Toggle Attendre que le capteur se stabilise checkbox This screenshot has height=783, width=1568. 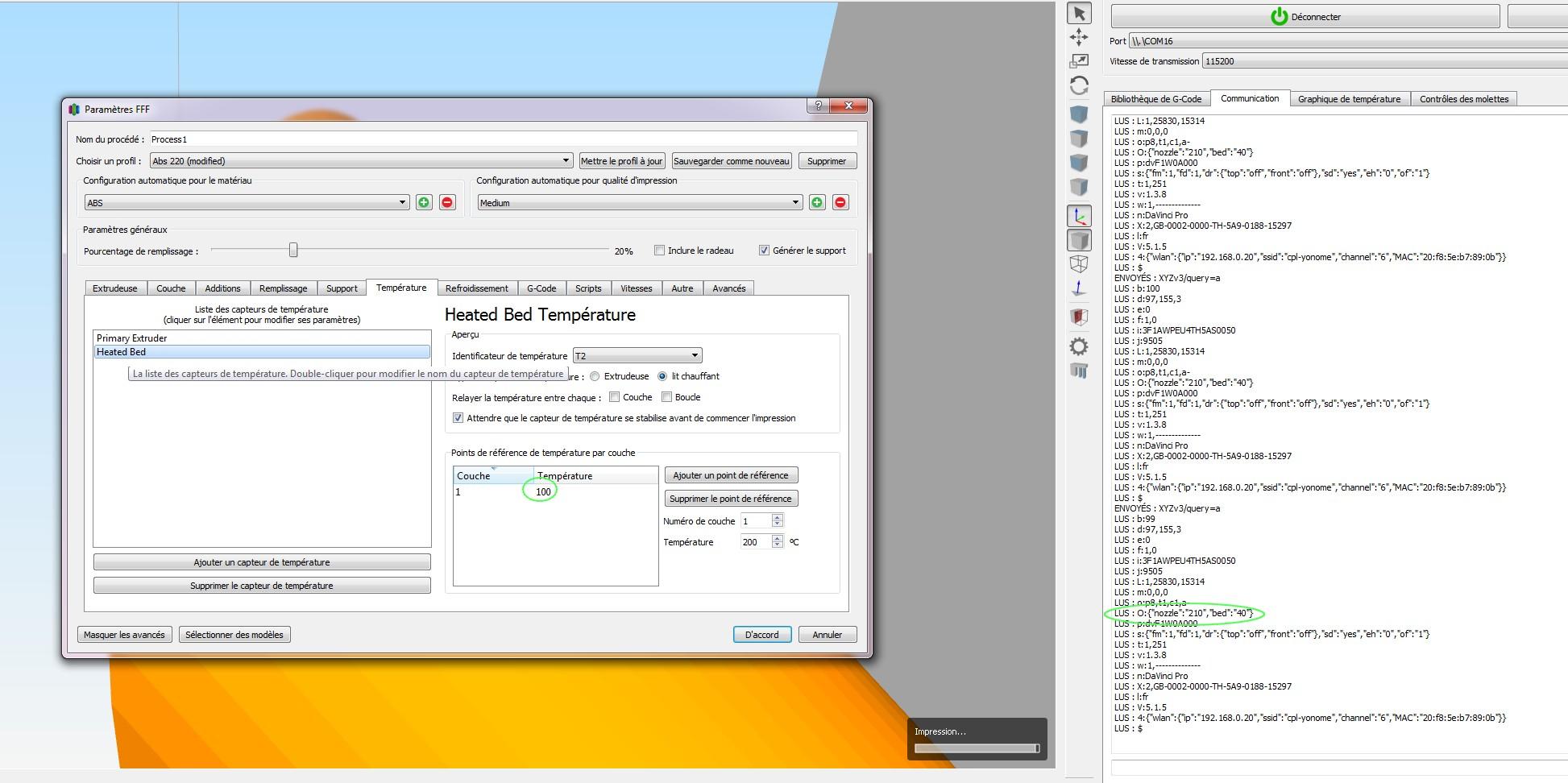[458, 418]
